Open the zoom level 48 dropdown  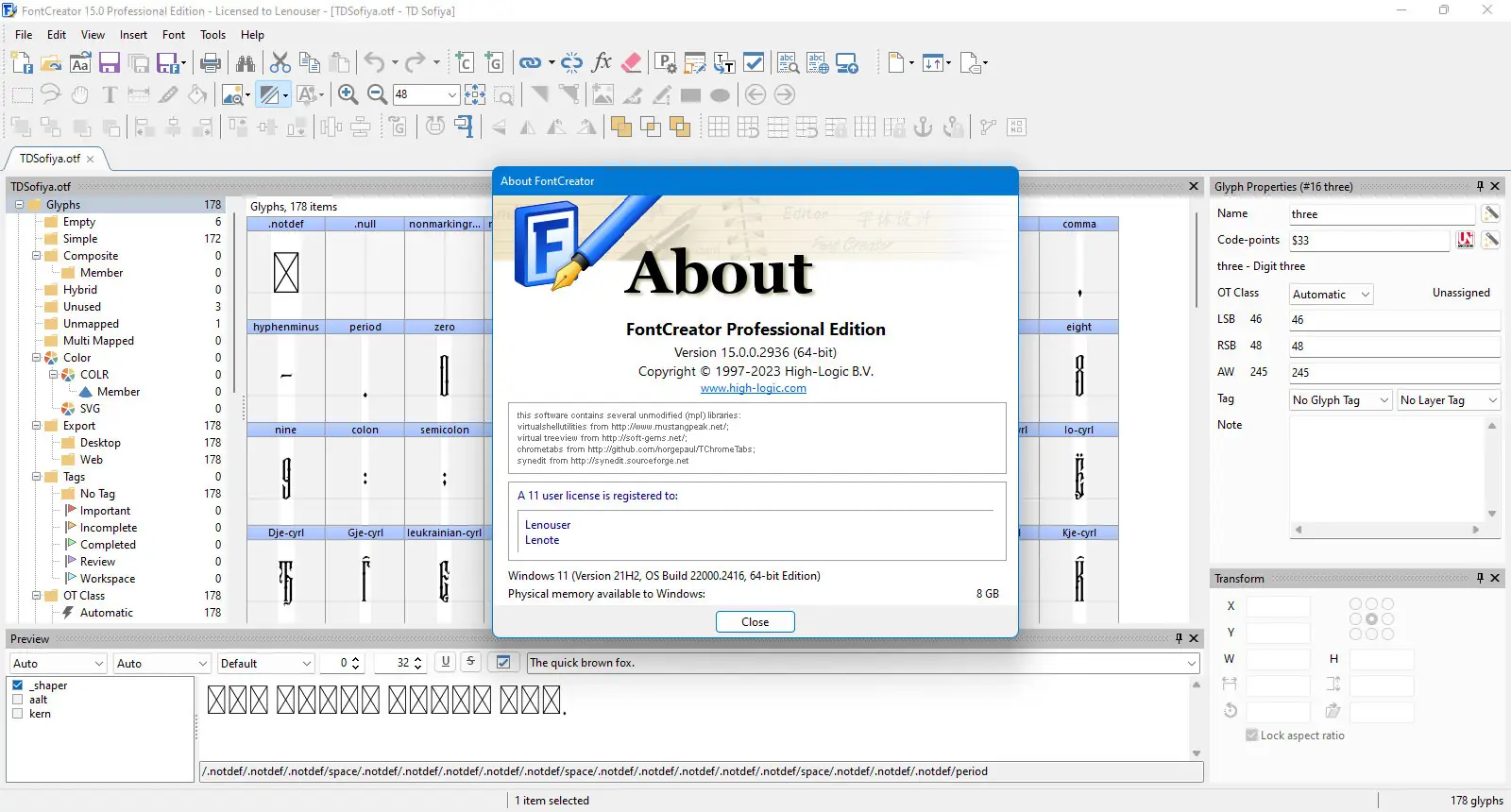(452, 94)
